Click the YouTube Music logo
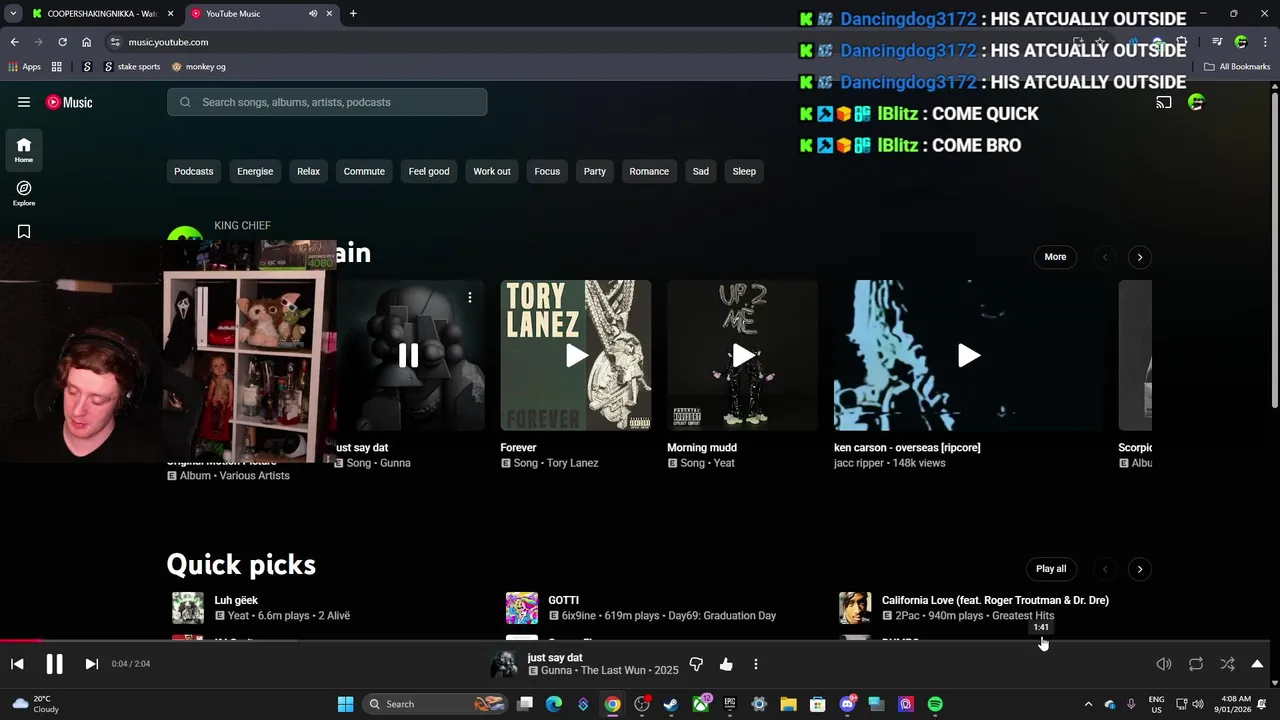 pyautogui.click(x=69, y=102)
